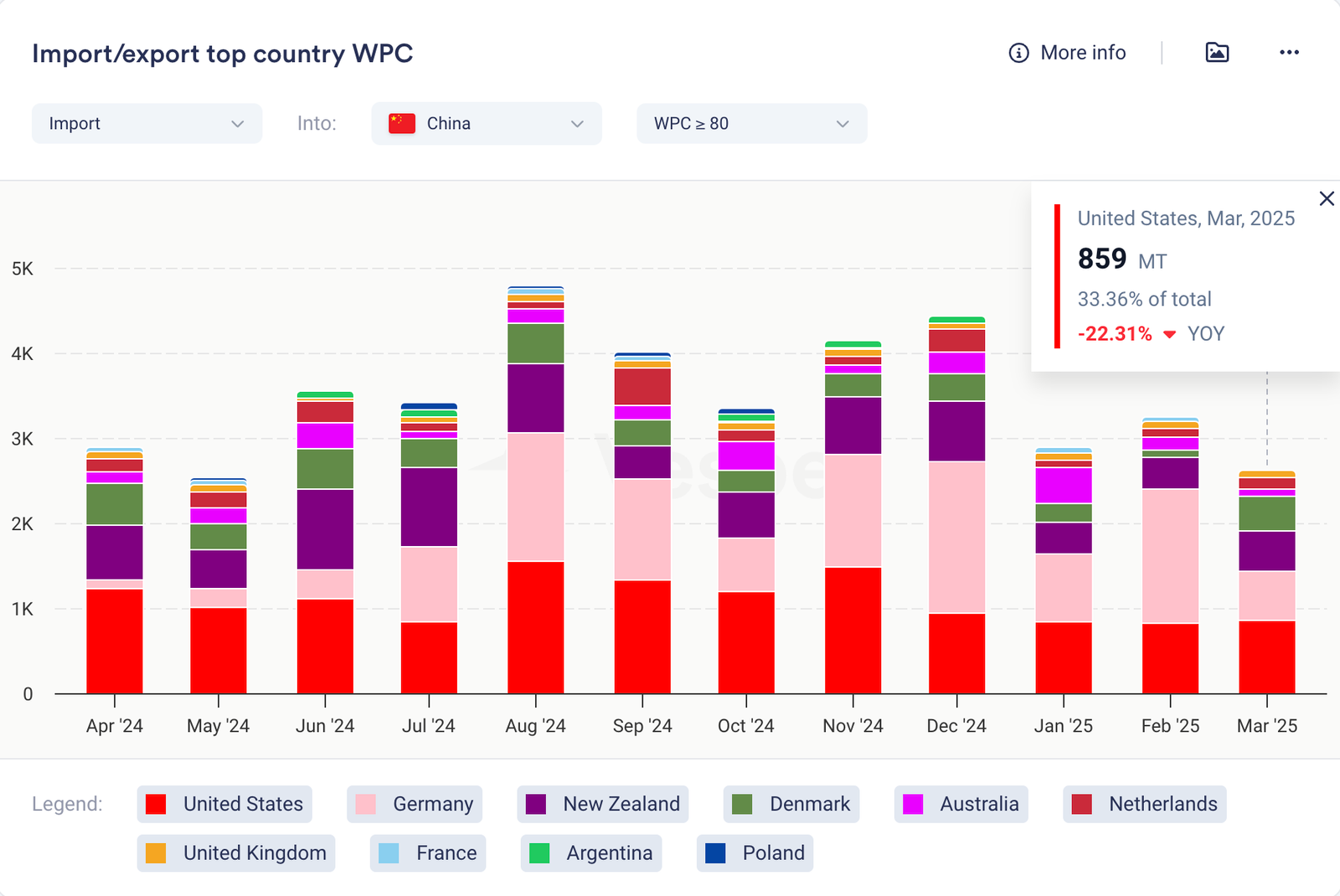Click the More info circle icon
The width and height of the screenshot is (1340, 896).
(x=1018, y=53)
